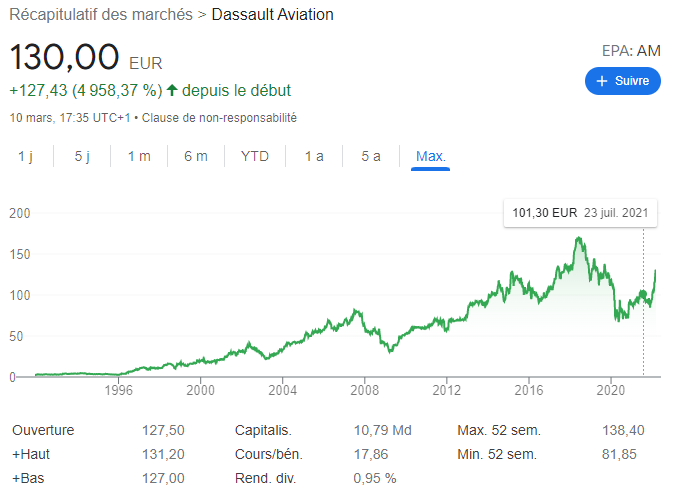Click the 200 y-axis label
681x489 pixels.
coord(20,213)
